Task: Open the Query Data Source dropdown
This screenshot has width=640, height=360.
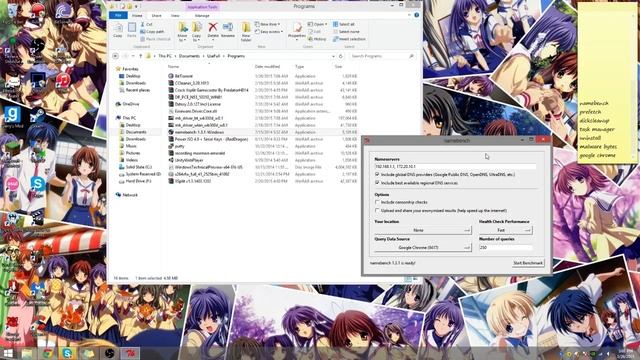Action: click(423, 247)
